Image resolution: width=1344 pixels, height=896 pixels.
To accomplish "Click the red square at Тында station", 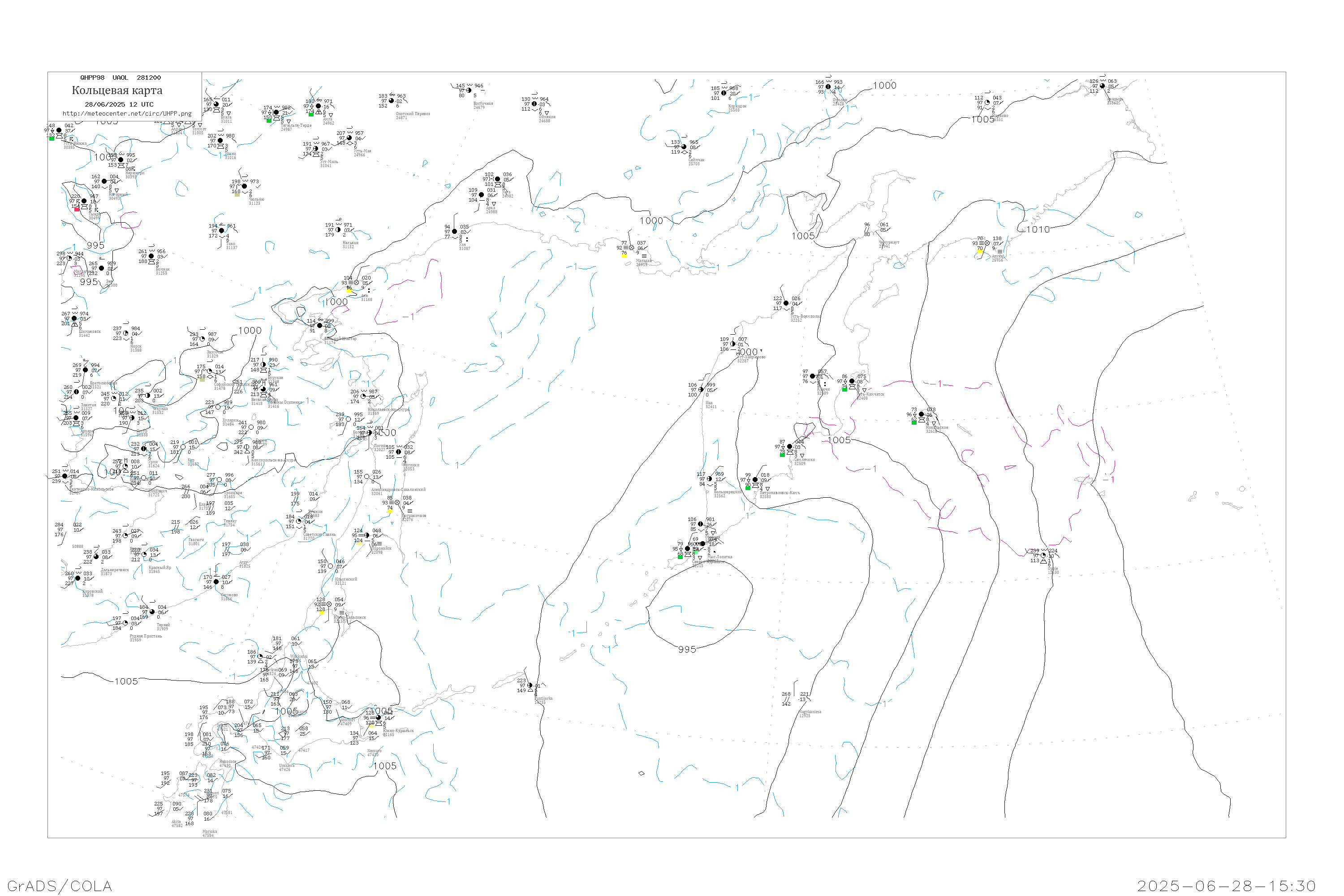I will coord(77,210).
